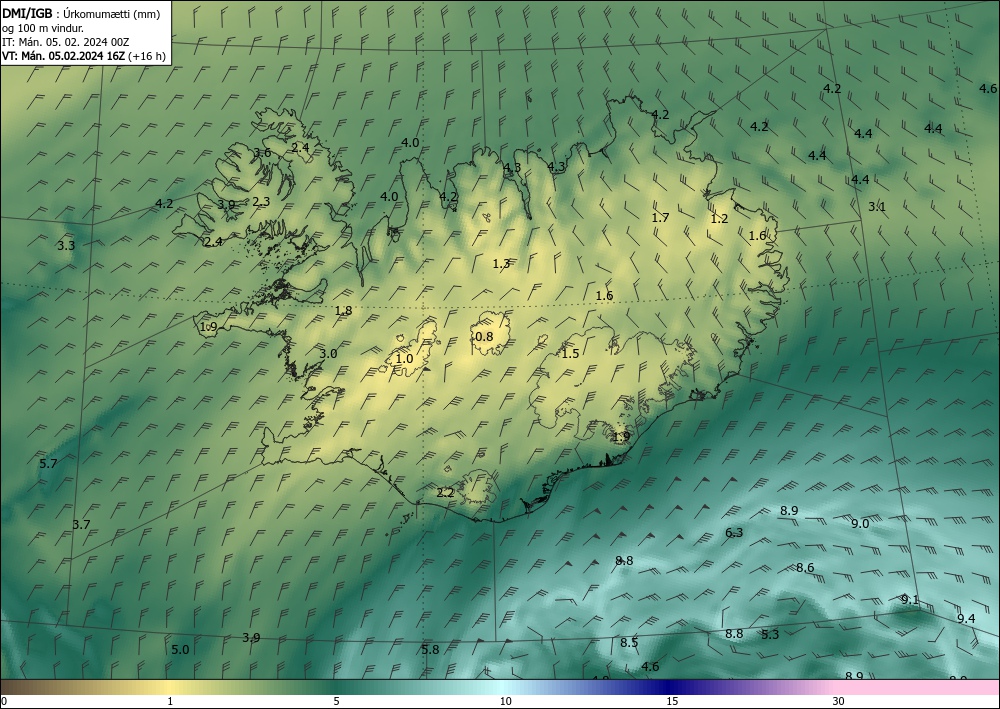This screenshot has width=1000, height=709.
Task: Click the 5.8 value south of Iceland
Action: tap(430, 650)
